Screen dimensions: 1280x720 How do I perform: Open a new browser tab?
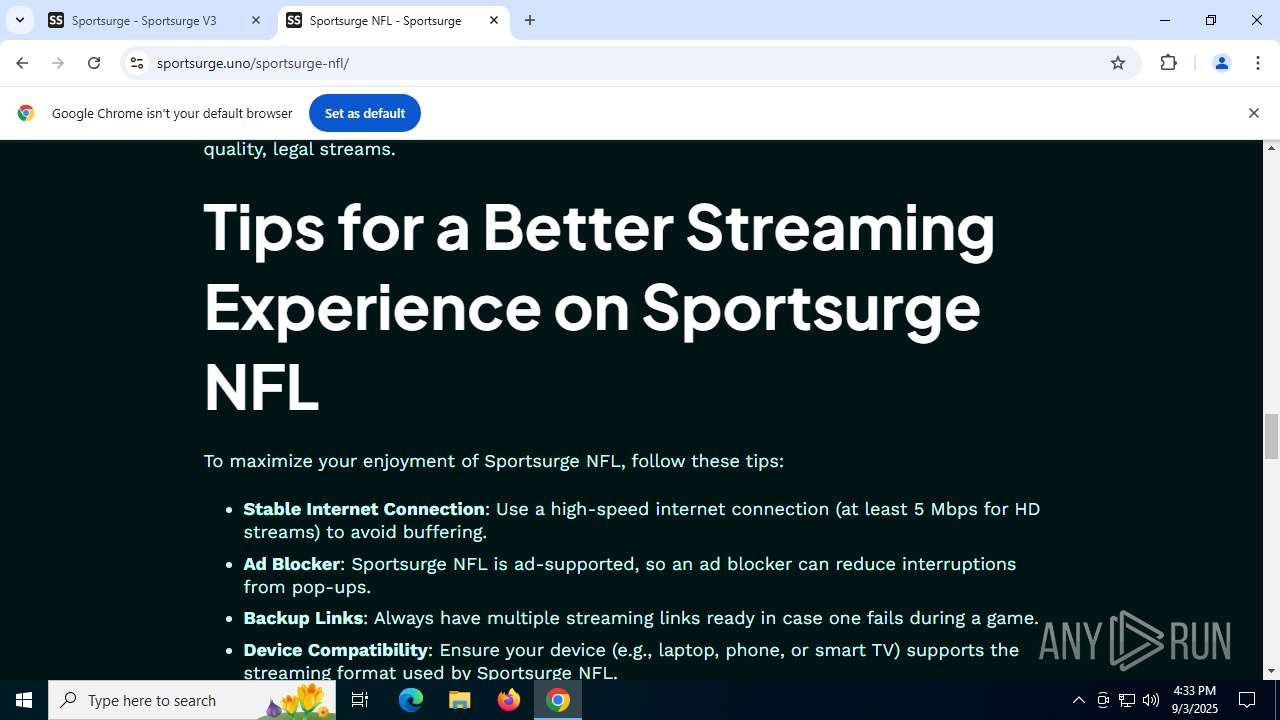pyautogui.click(x=530, y=20)
